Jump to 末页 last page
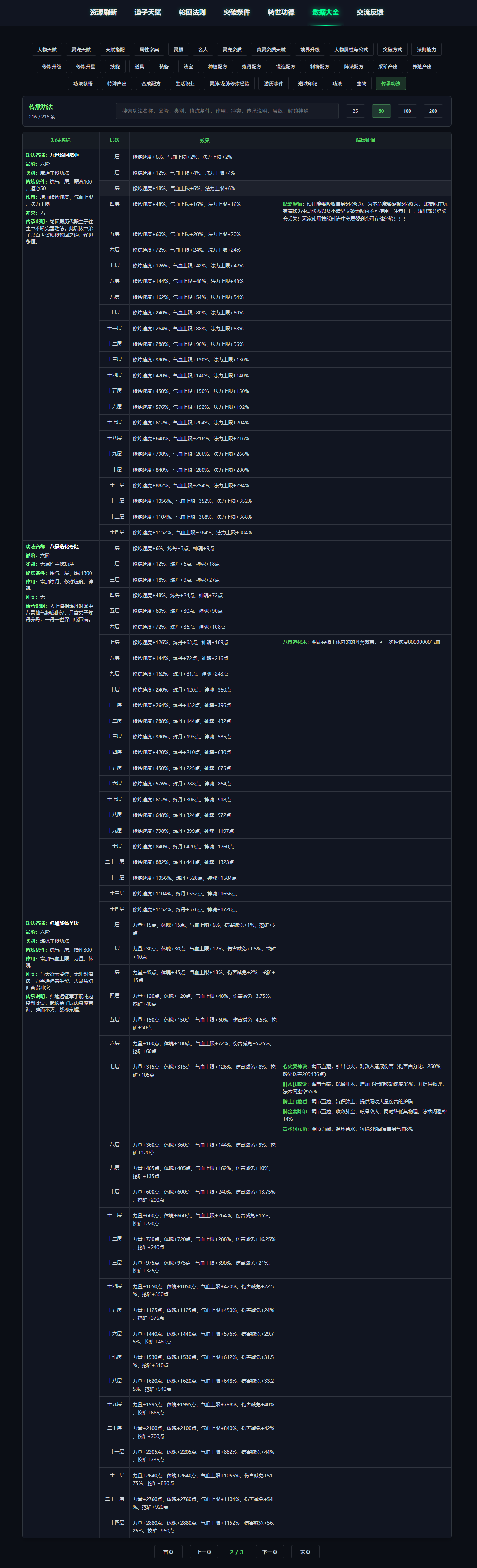The width and height of the screenshot is (477, 1568). (x=305, y=1552)
